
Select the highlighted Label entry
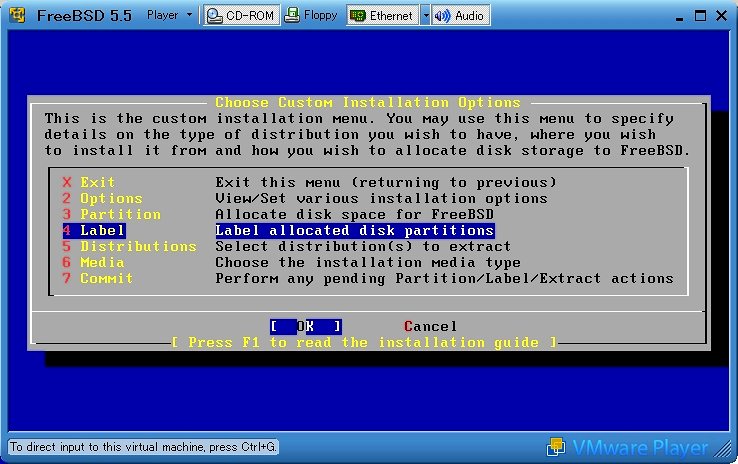[x=102, y=230]
